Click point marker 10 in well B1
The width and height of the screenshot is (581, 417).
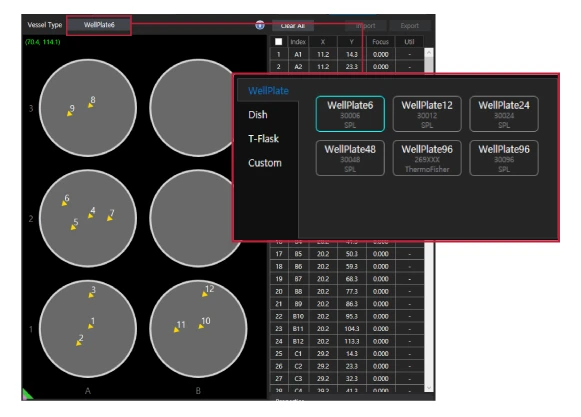point(201,326)
